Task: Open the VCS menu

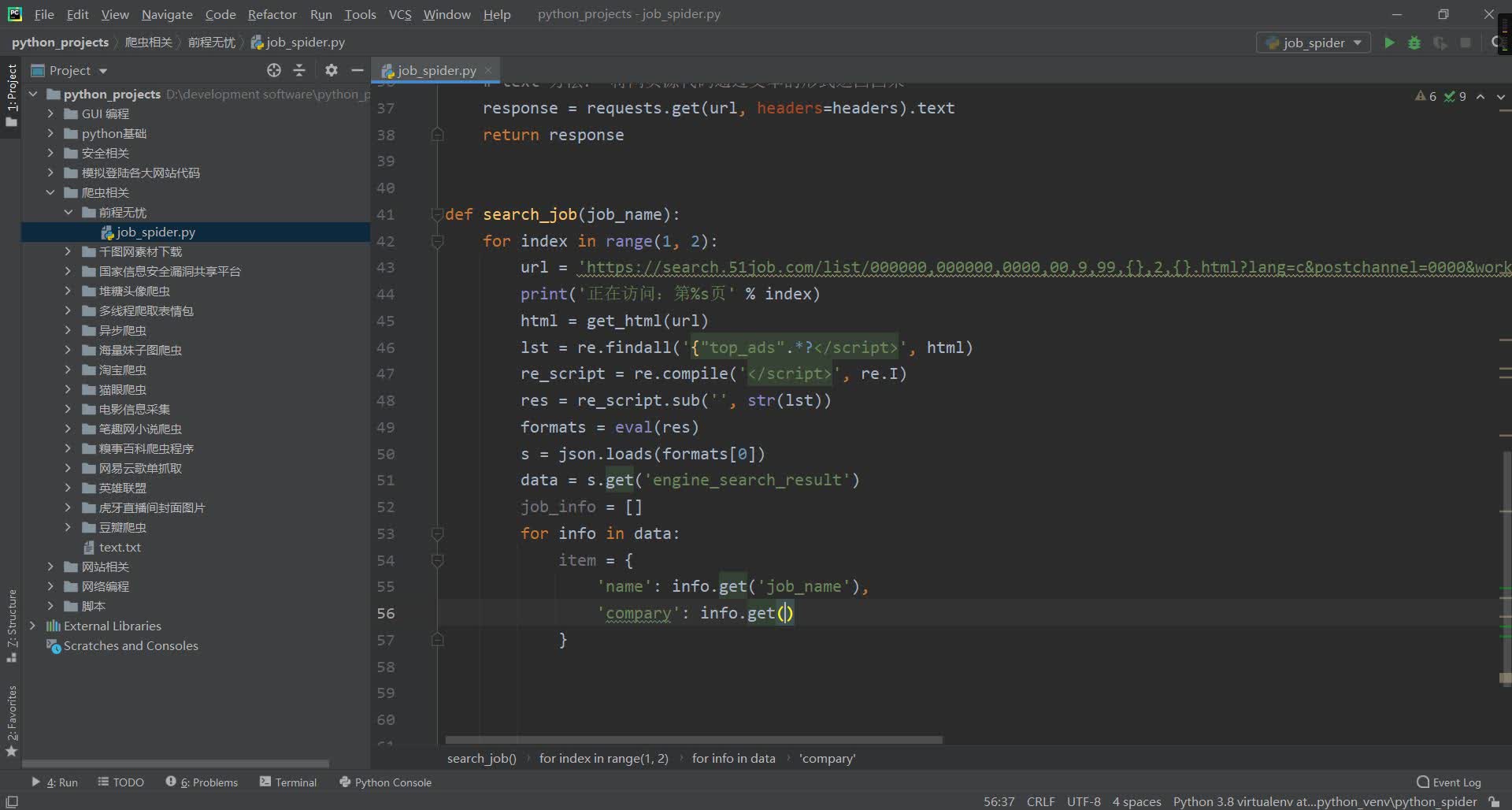Action: [x=400, y=14]
